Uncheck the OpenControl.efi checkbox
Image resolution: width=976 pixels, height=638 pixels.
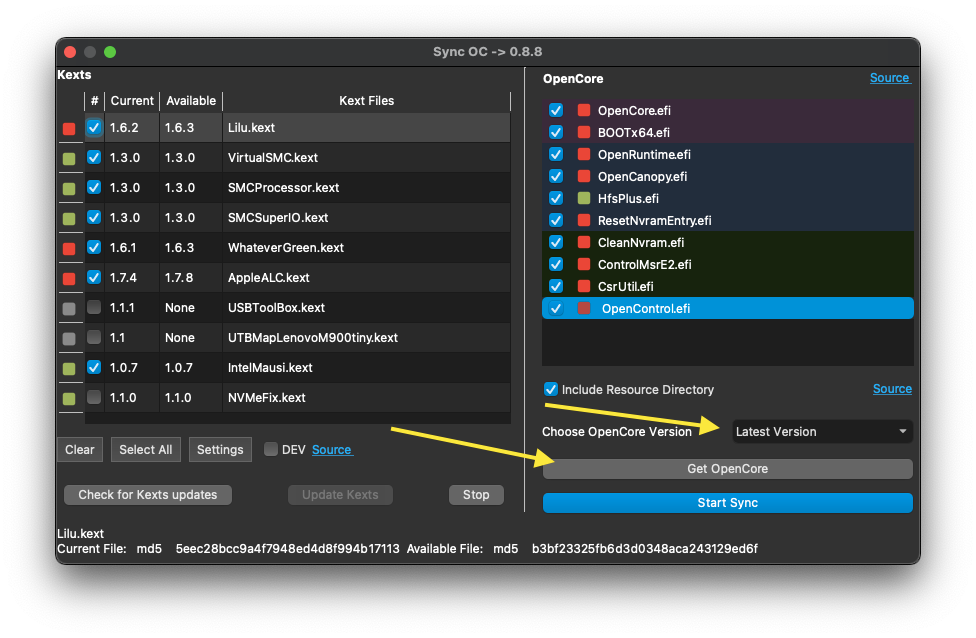pyautogui.click(x=556, y=308)
